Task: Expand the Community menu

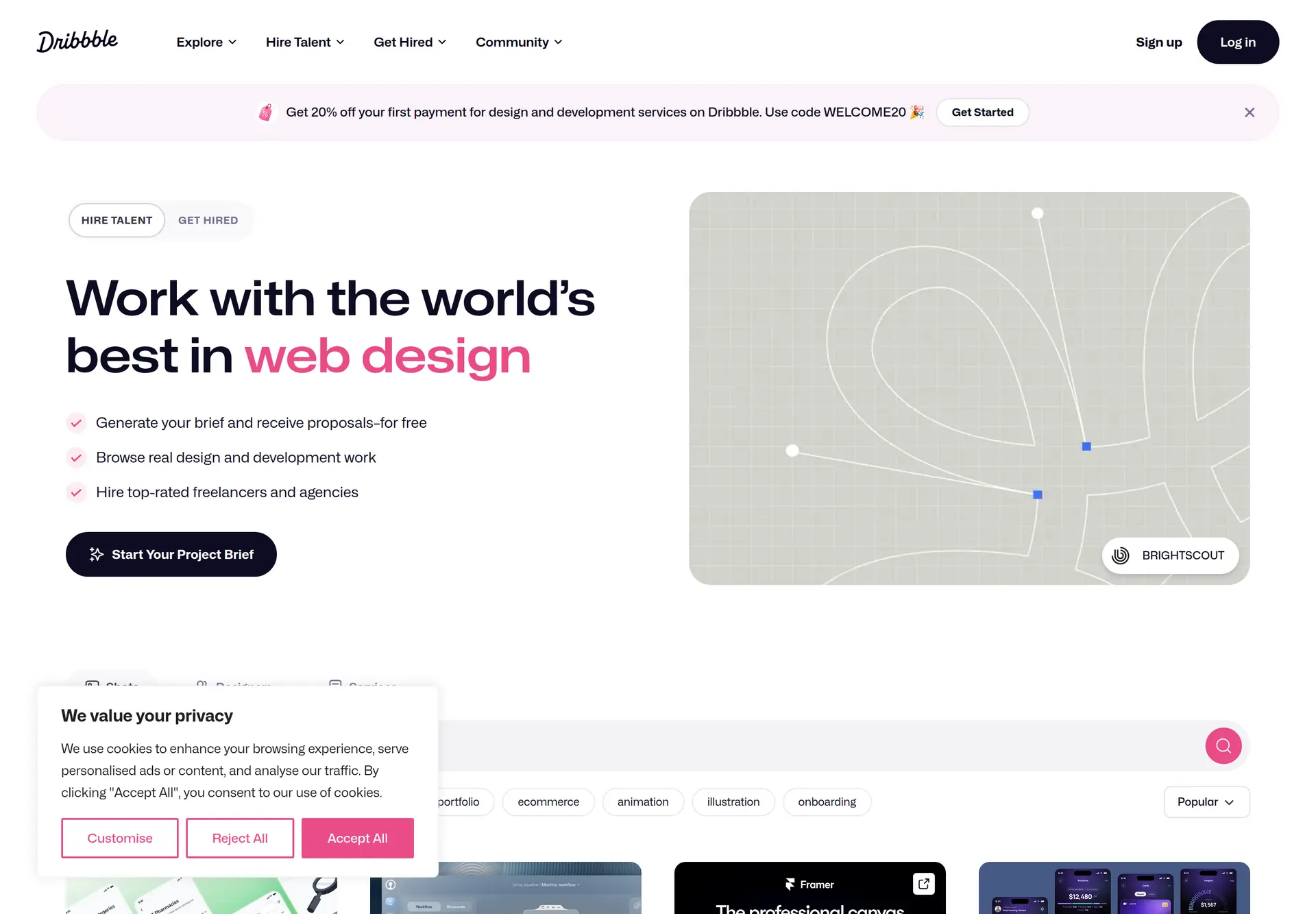Action: 519,42
